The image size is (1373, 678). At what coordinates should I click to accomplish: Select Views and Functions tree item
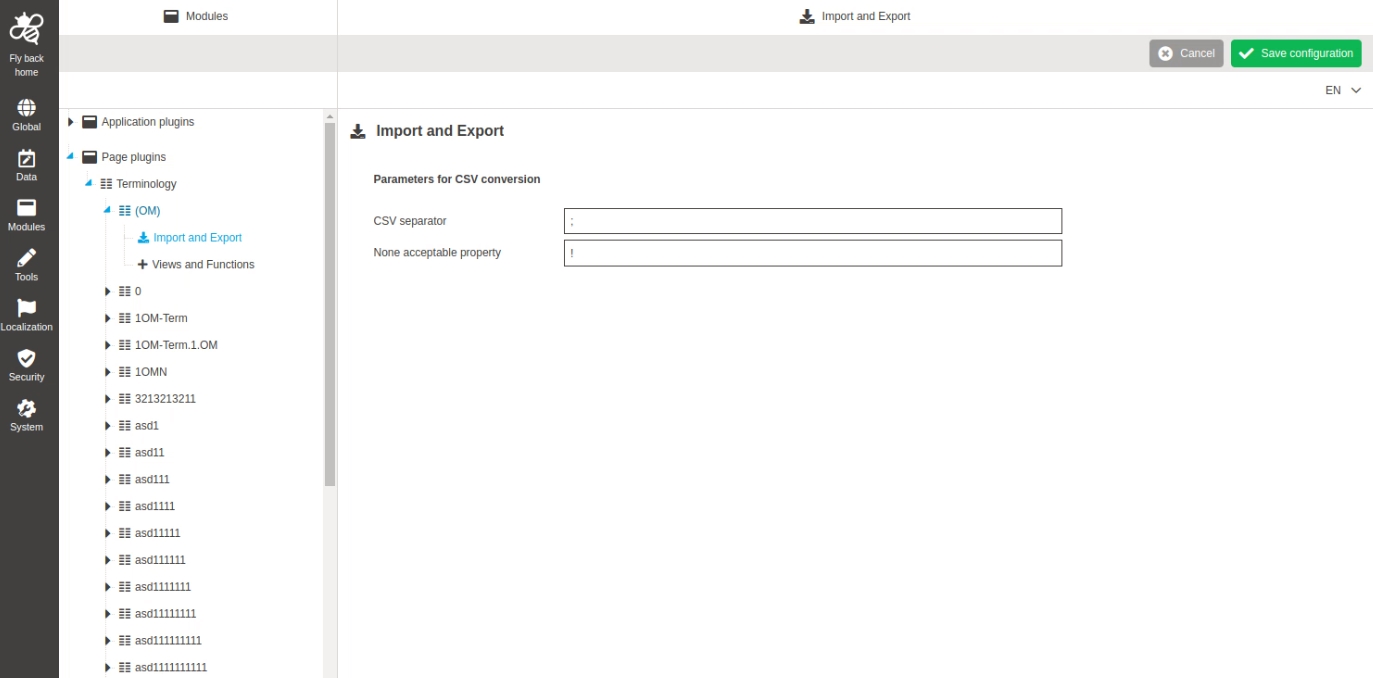pos(203,264)
